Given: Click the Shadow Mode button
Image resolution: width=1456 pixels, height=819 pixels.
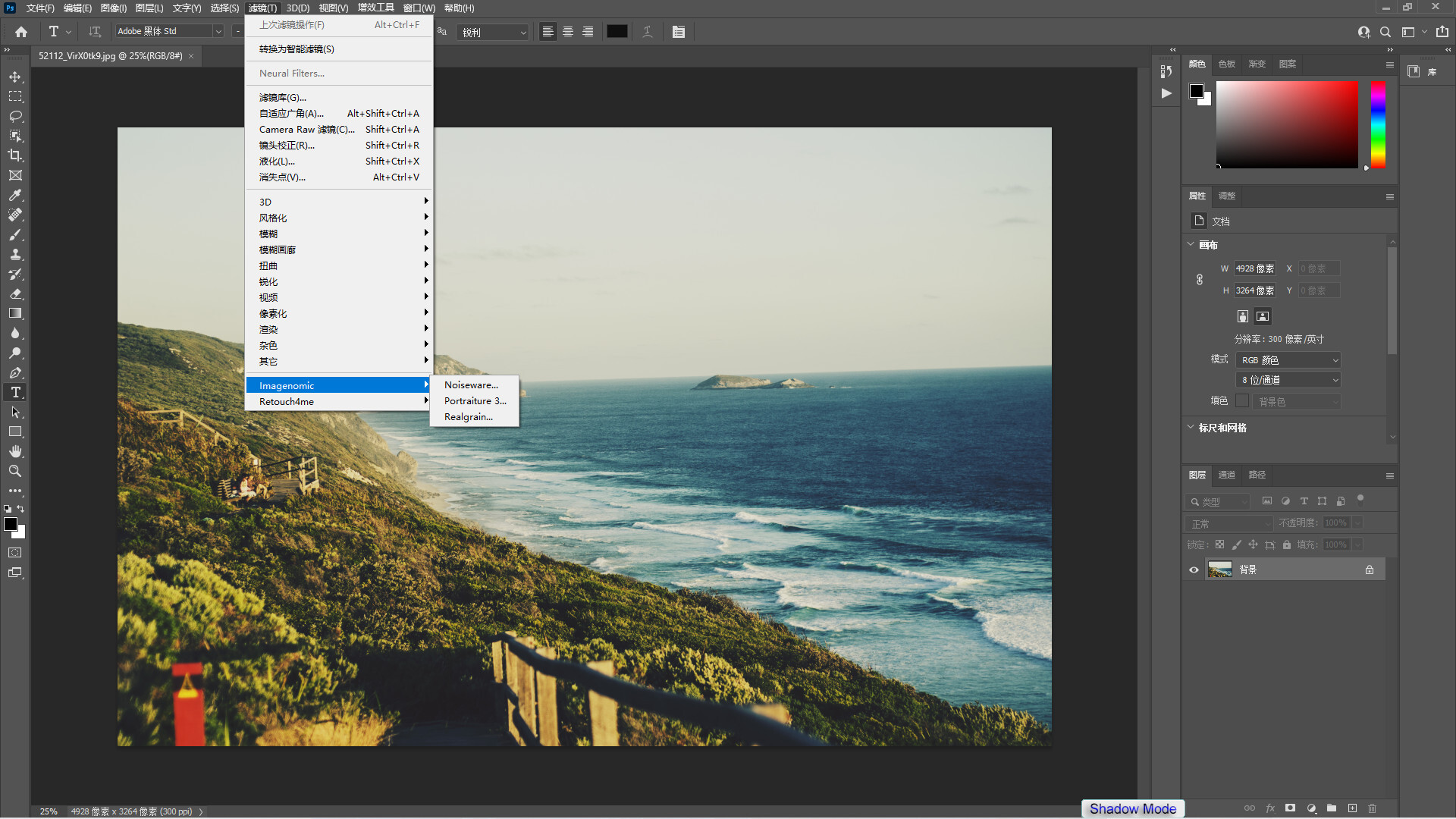Looking at the screenshot, I should coord(1133,809).
